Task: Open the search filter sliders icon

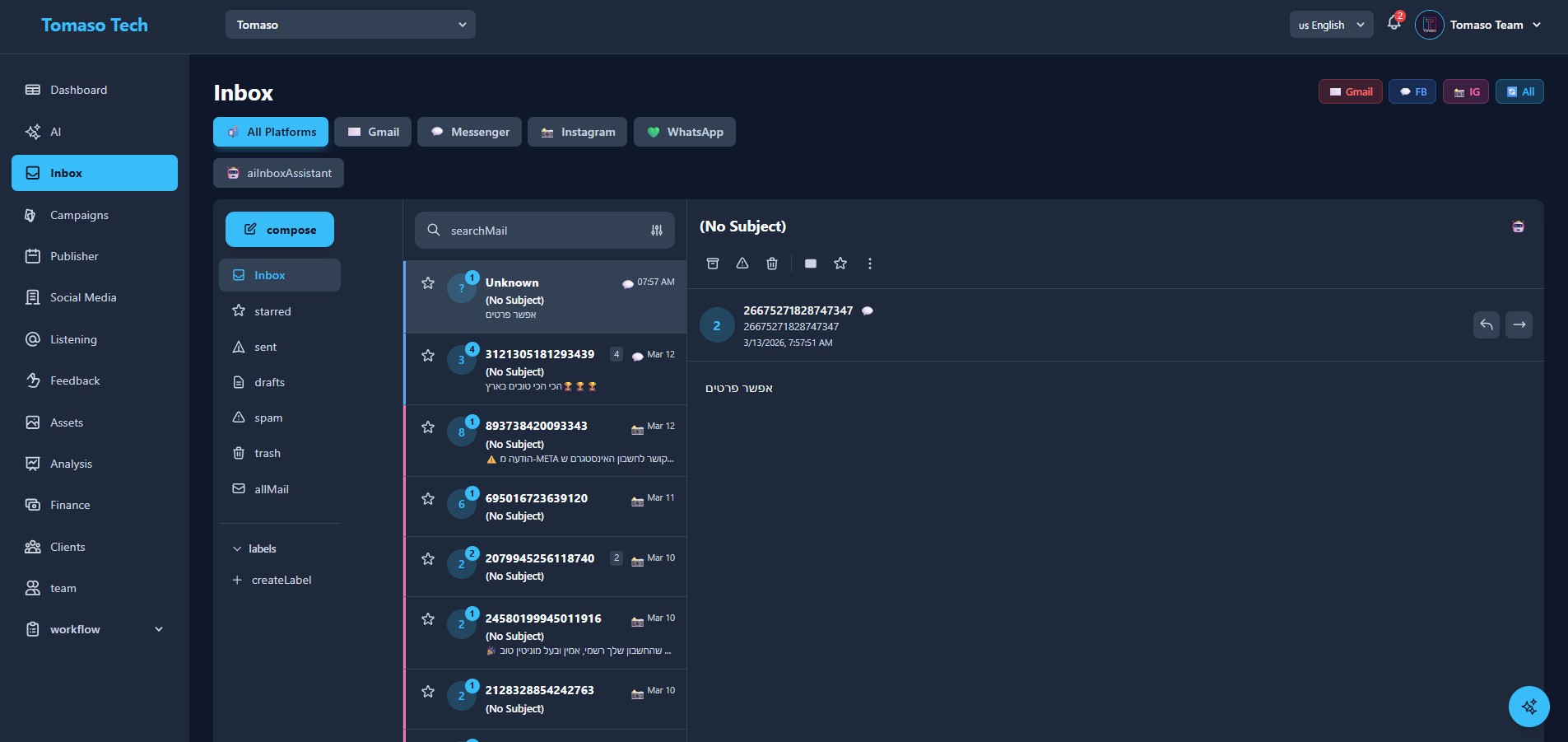Action: [656, 231]
